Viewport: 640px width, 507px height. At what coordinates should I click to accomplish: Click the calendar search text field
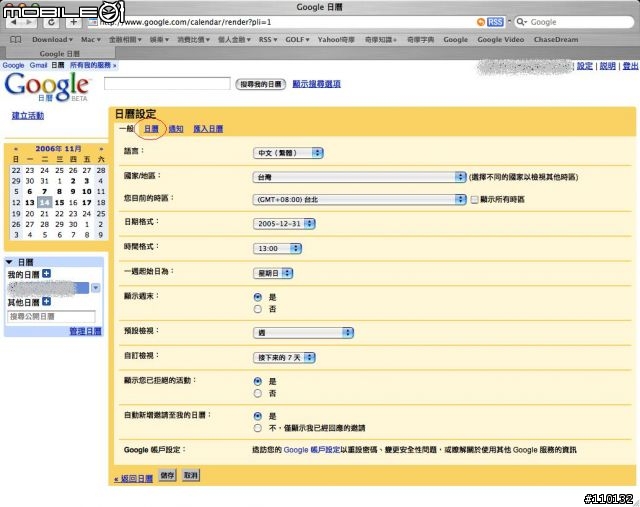pyautogui.click(x=167, y=84)
